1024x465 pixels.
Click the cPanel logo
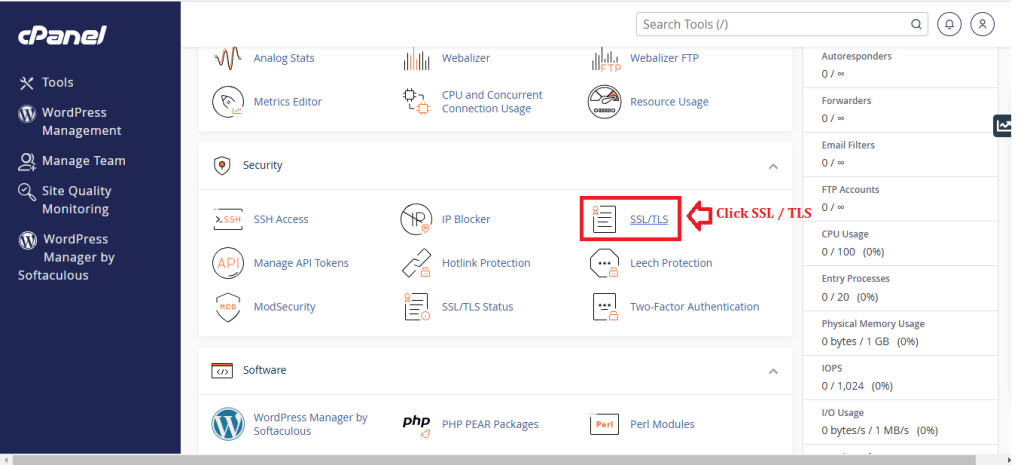[62, 35]
